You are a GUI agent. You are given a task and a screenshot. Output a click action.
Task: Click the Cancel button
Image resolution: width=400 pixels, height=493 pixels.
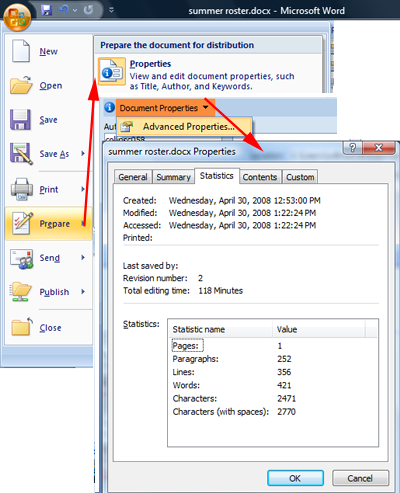(360, 478)
